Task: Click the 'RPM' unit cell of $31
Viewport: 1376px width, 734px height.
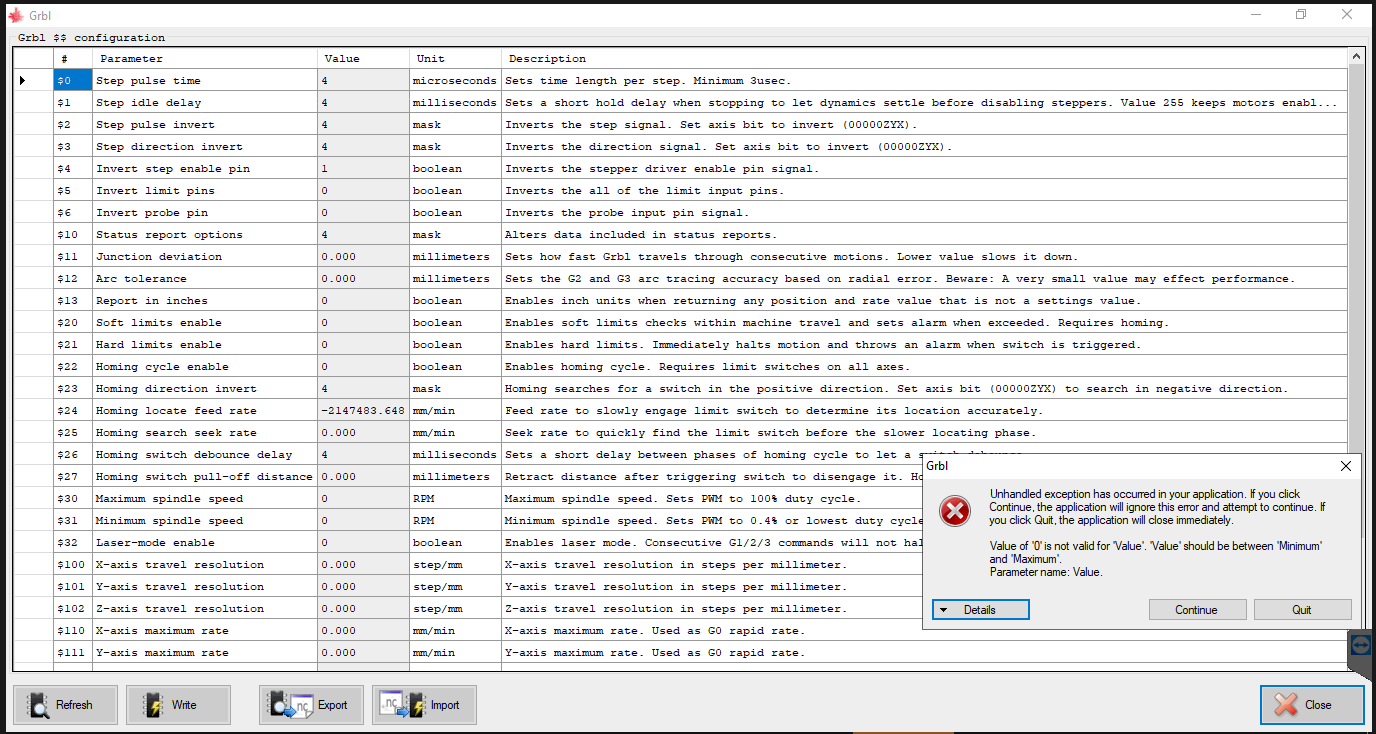Action: pos(456,521)
